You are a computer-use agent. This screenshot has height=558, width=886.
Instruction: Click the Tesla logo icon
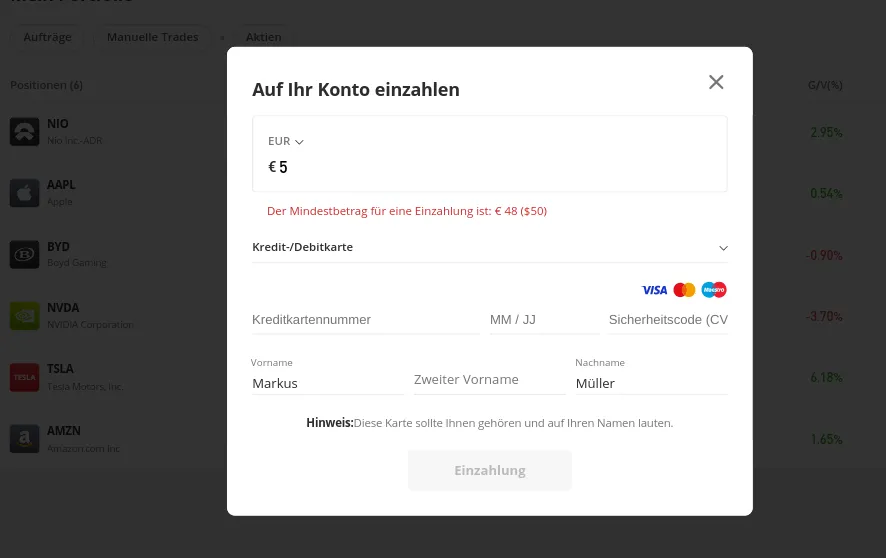click(24, 377)
